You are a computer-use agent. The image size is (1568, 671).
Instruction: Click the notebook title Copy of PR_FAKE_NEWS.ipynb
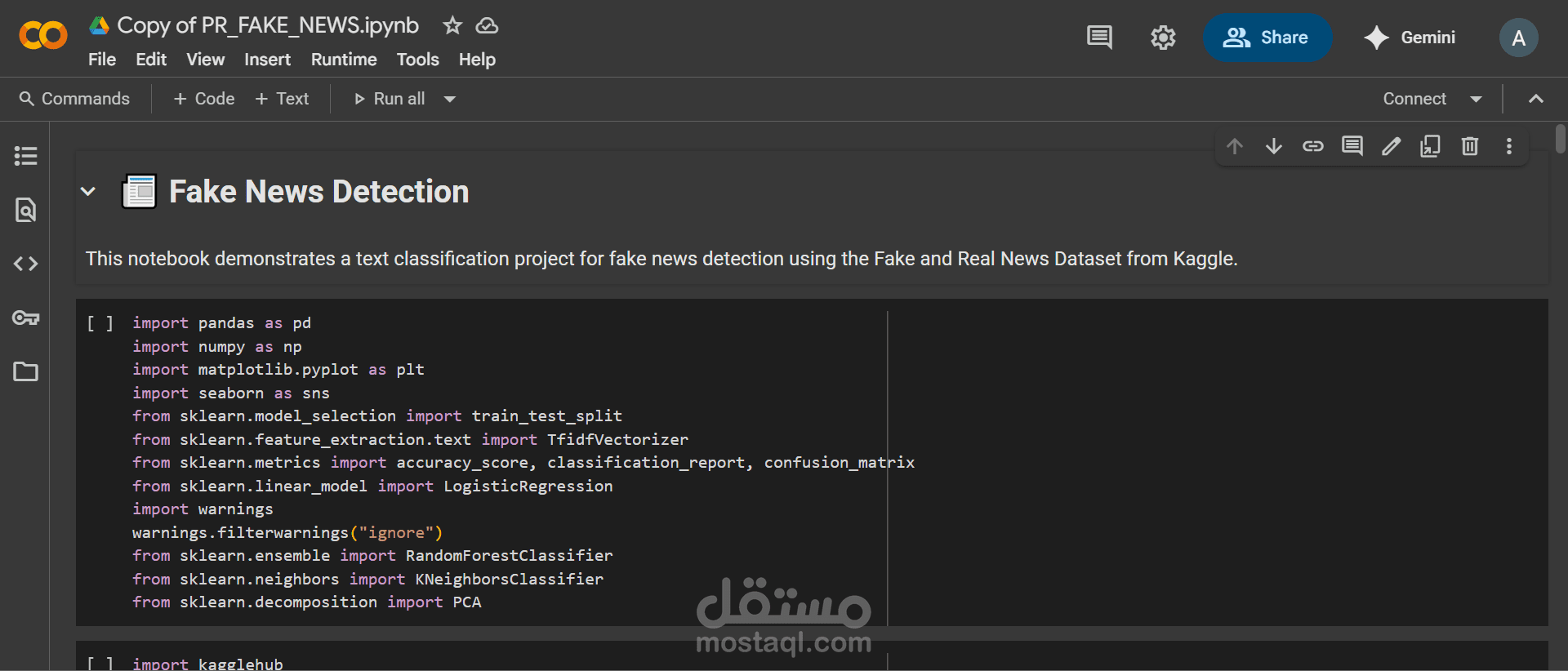click(268, 25)
